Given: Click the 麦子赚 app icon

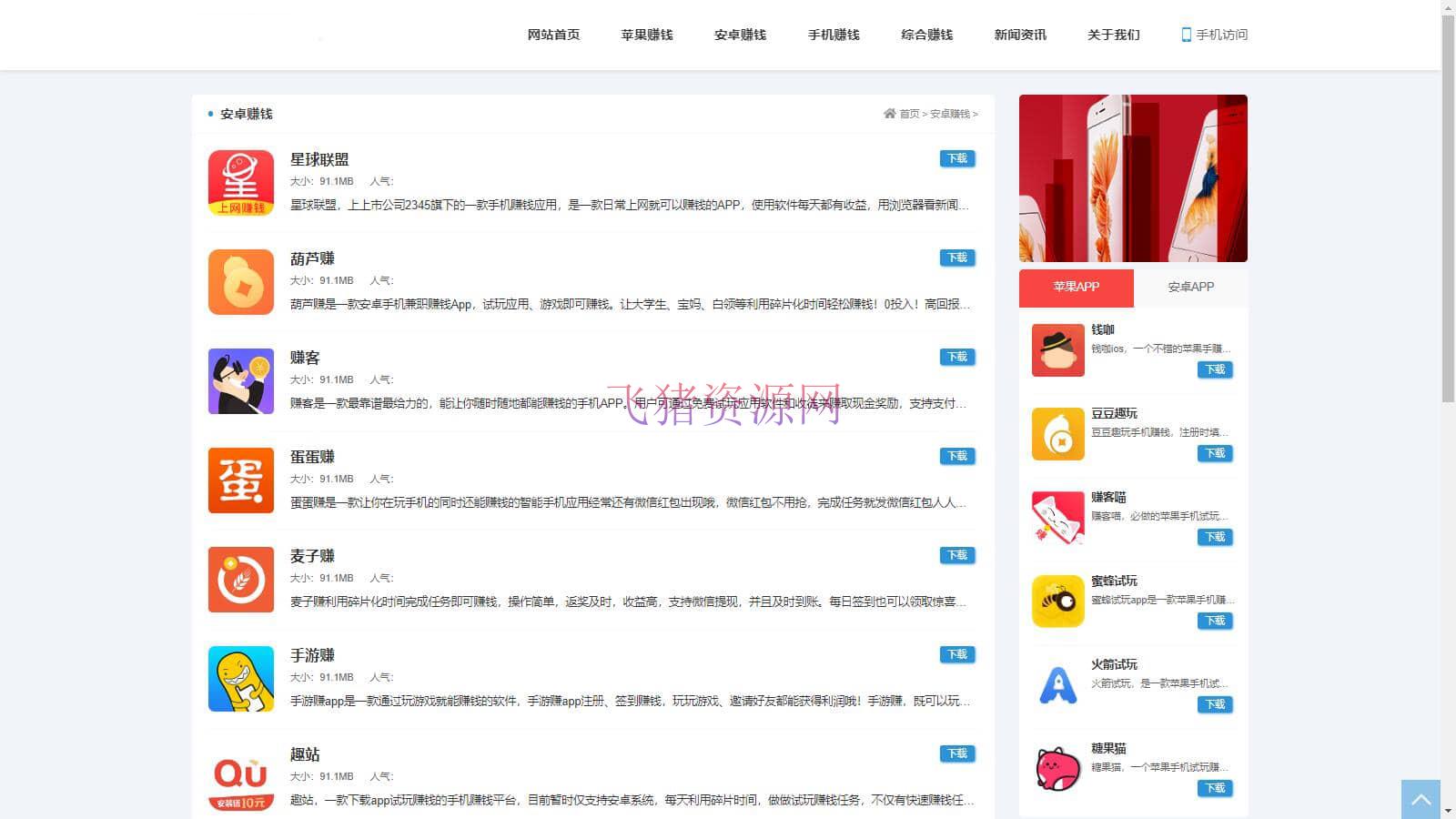Looking at the screenshot, I should click(x=240, y=580).
